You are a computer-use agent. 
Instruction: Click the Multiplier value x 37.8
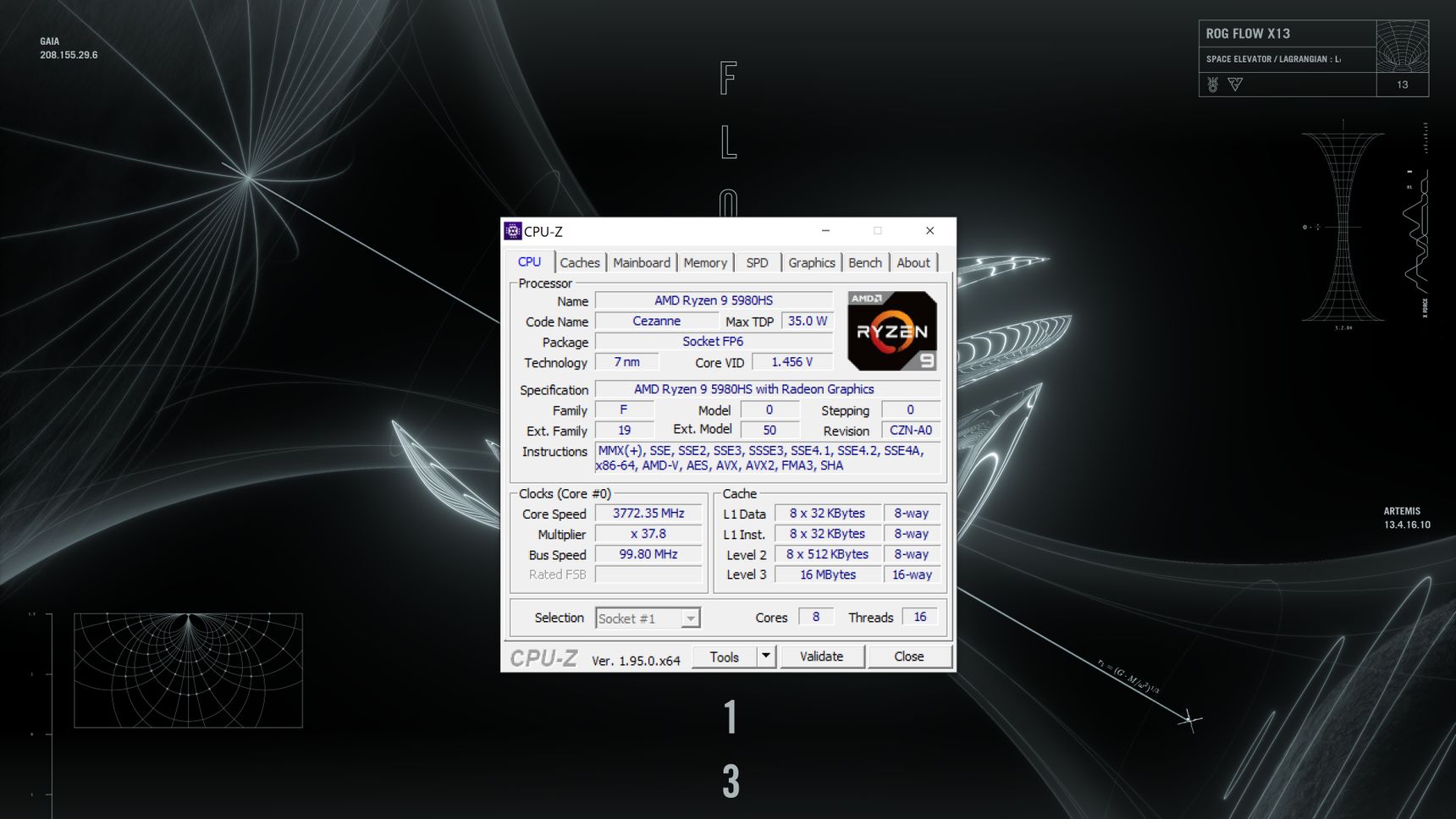click(x=648, y=534)
